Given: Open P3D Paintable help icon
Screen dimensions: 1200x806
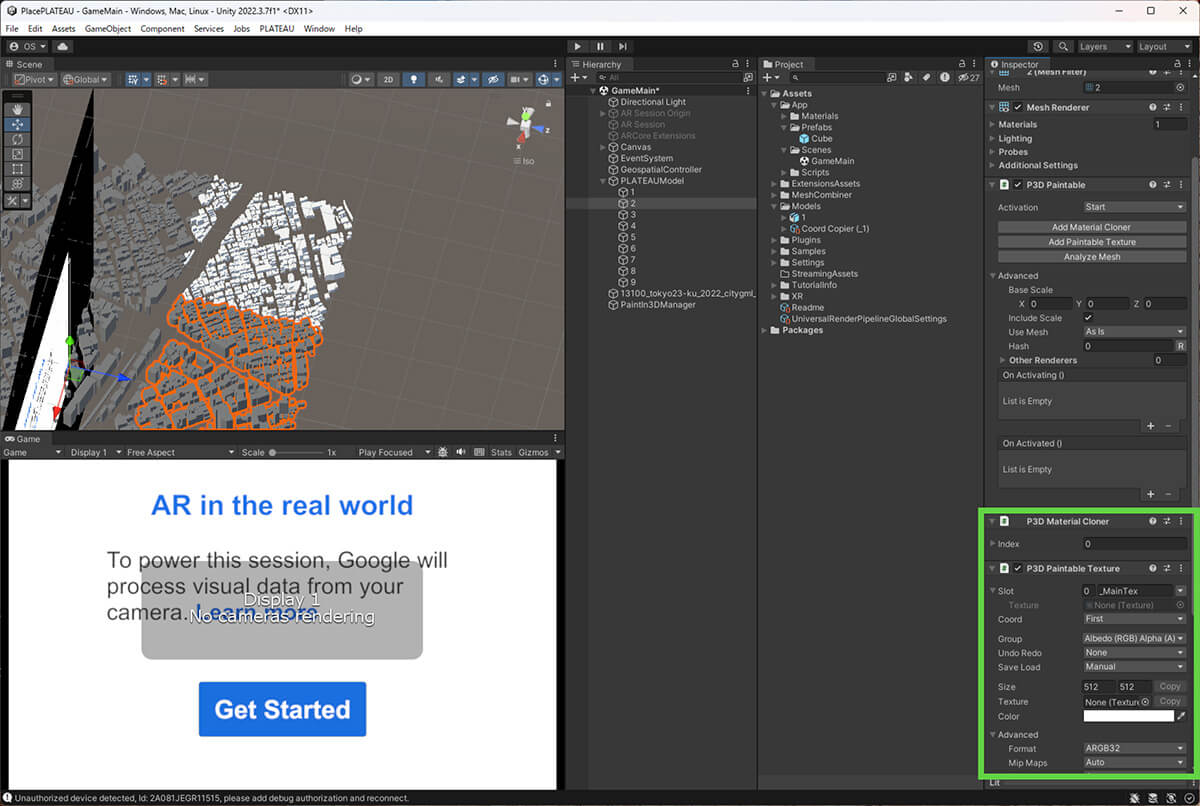Looking at the screenshot, I should pyautogui.click(x=1153, y=185).
